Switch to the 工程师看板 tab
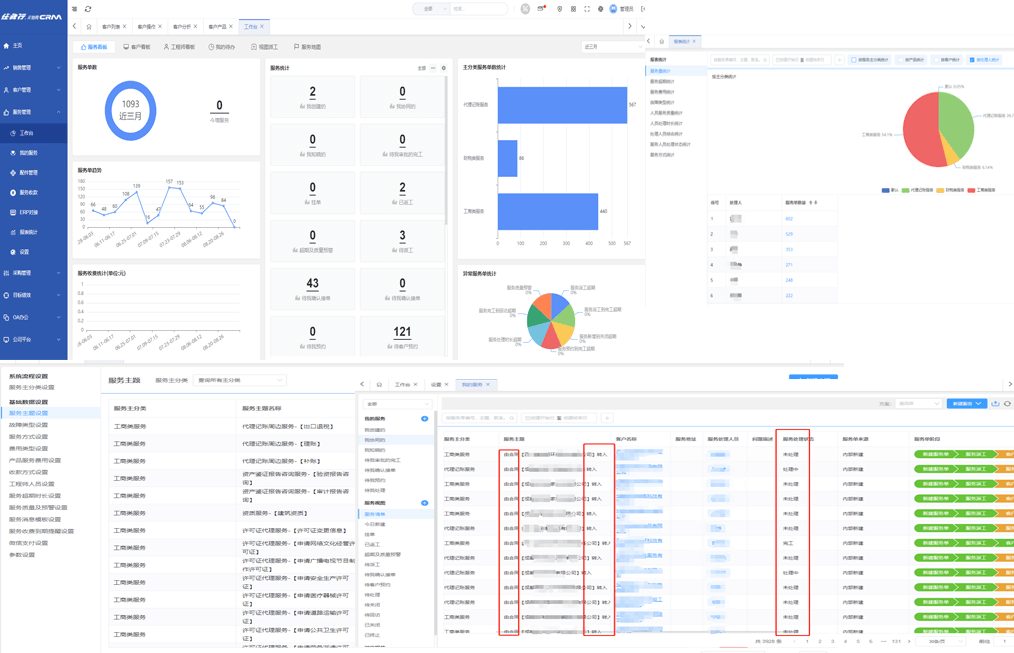This screenshot has width=1014, height=653. [180, 47]
